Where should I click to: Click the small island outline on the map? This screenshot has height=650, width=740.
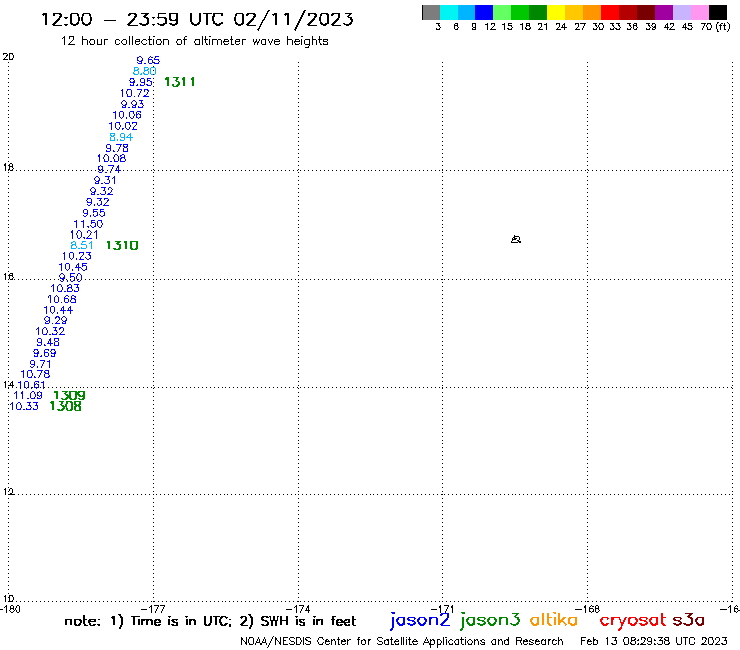click(516, 239)
